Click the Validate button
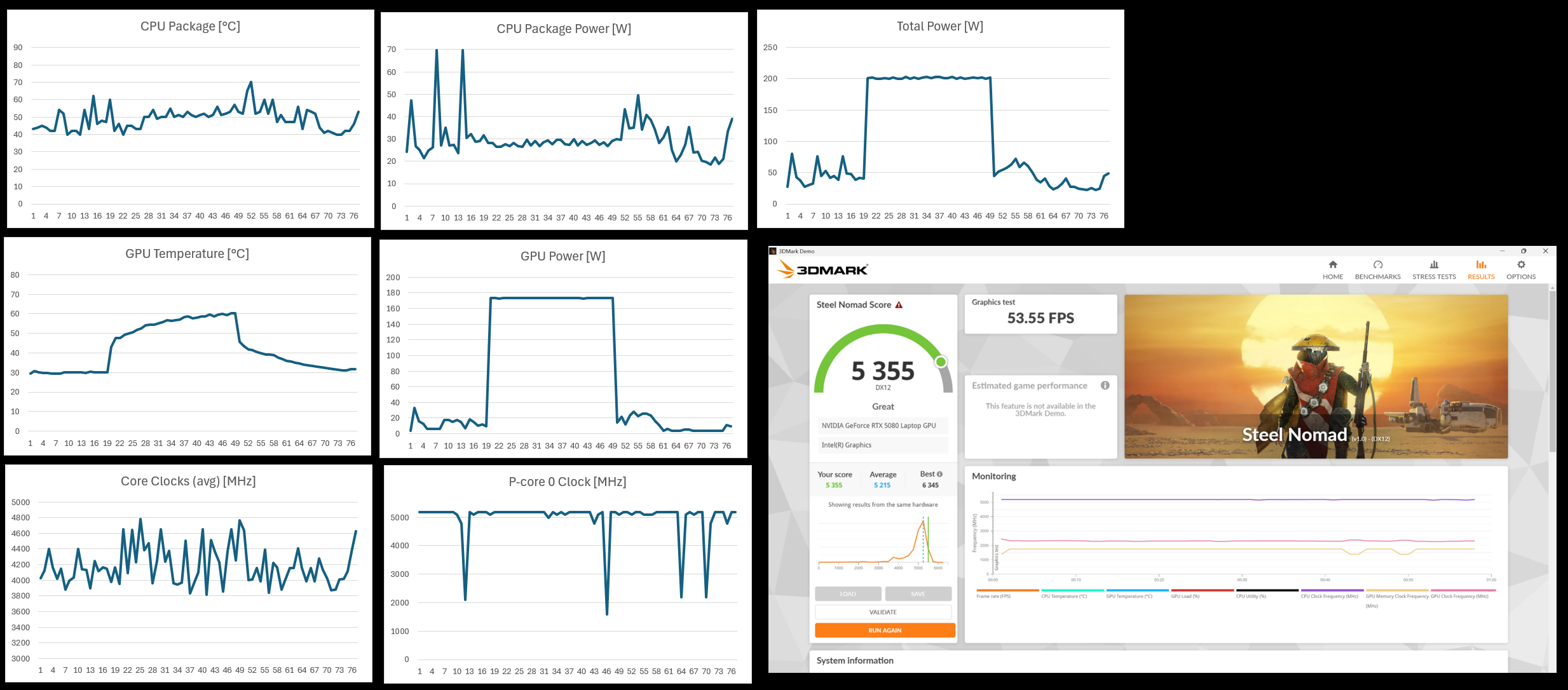 [x=883, y=612]
